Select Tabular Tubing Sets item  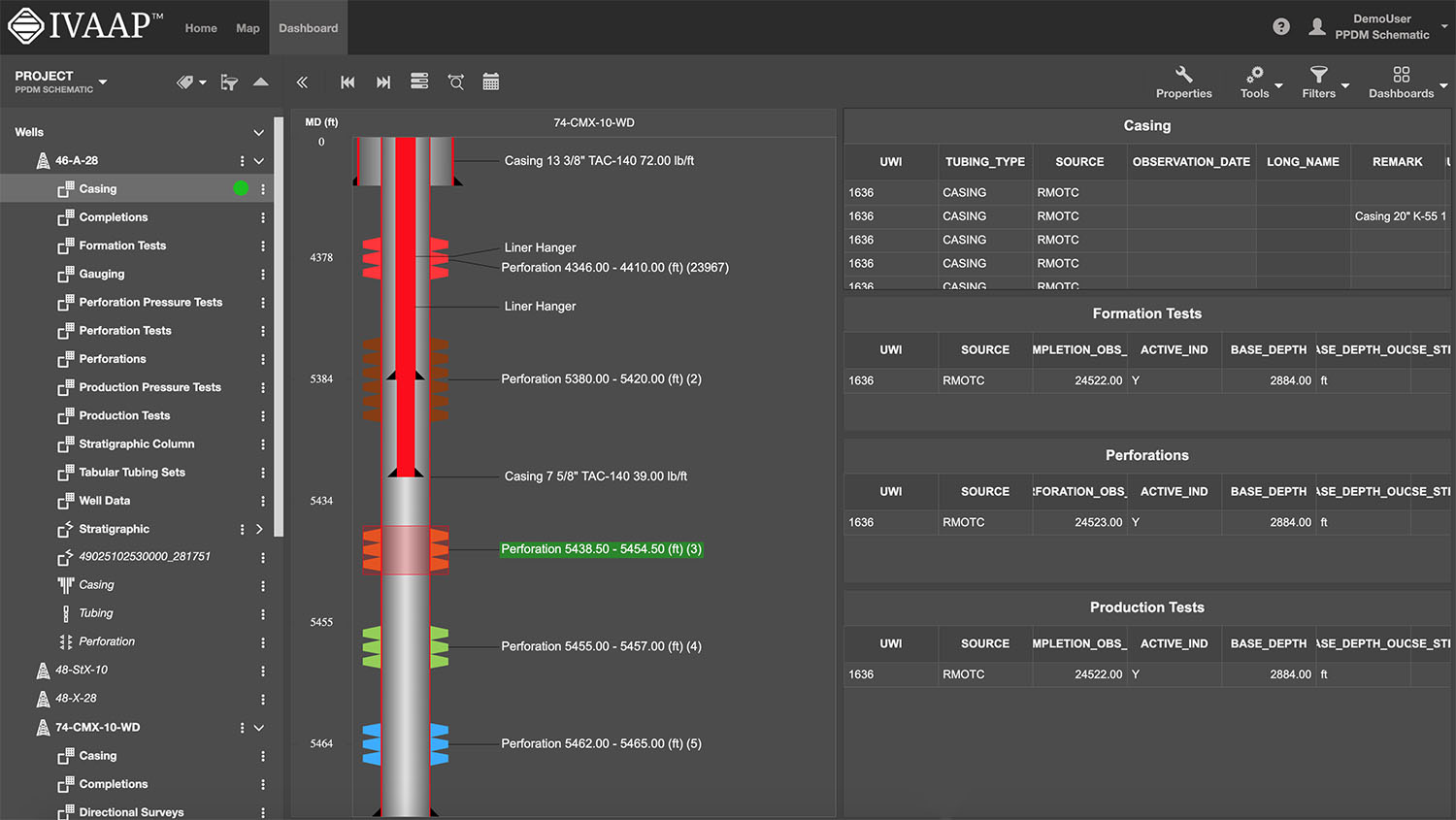pos(132,473)
